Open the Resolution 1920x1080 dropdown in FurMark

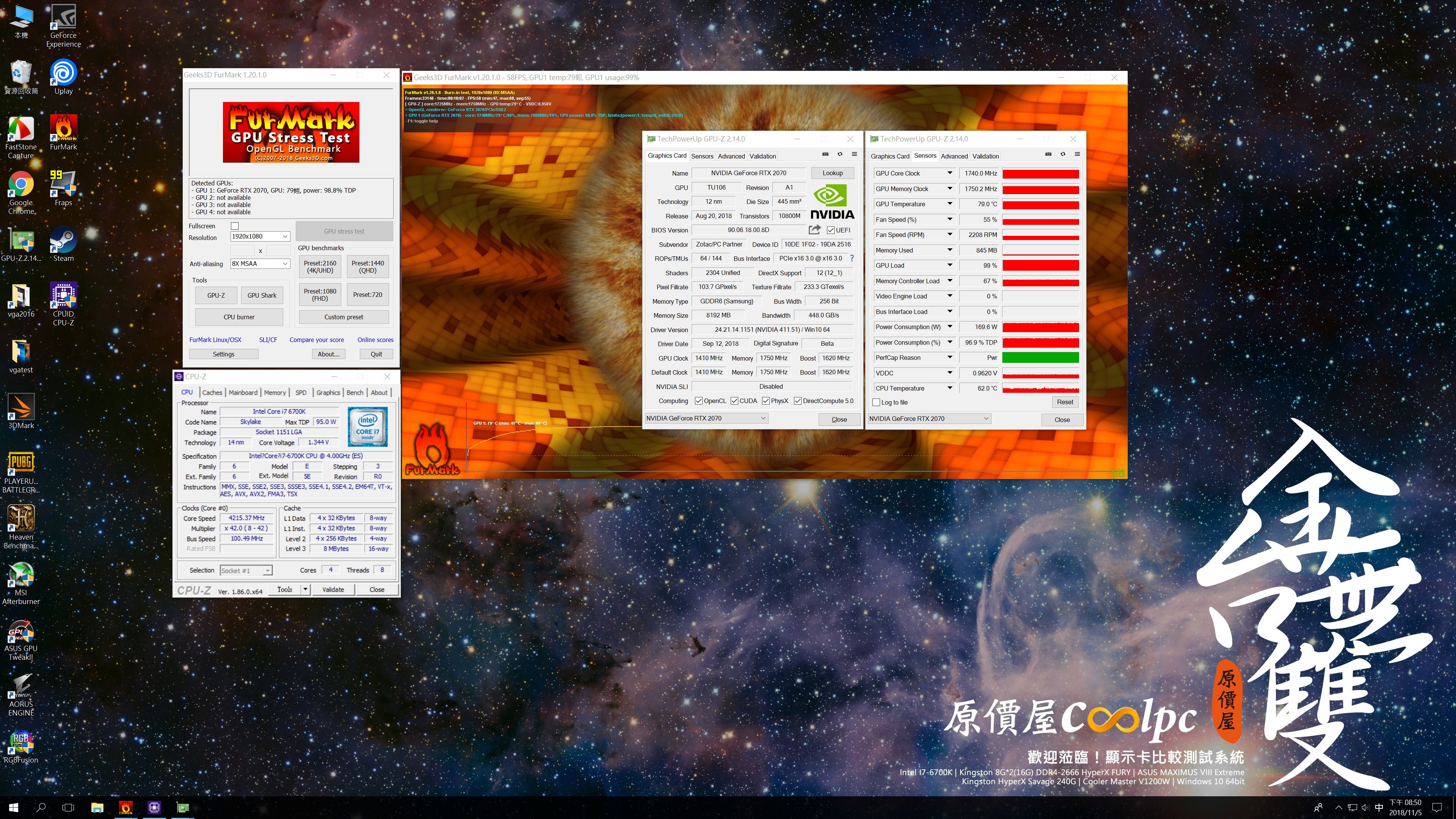(x=260, y=236)
